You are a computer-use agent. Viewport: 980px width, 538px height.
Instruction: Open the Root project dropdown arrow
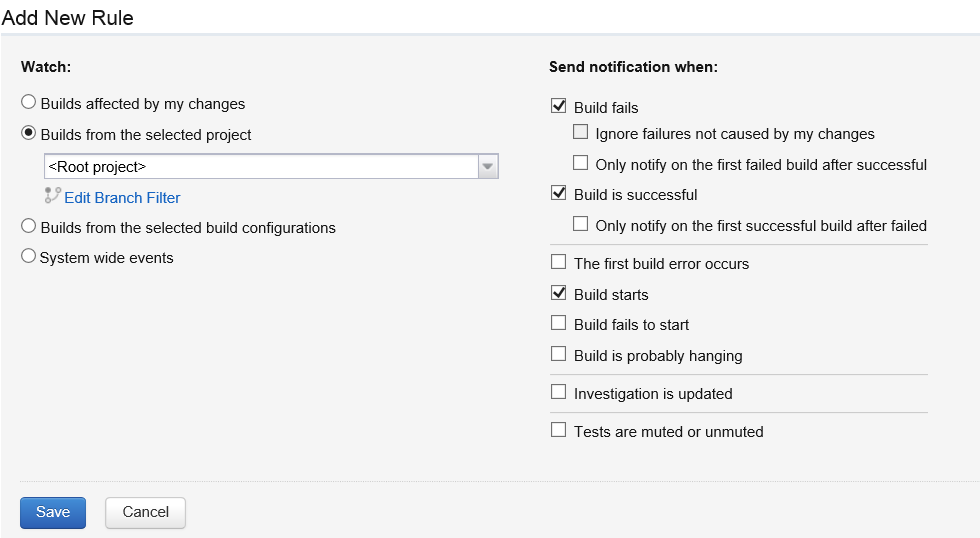(488, 167)
